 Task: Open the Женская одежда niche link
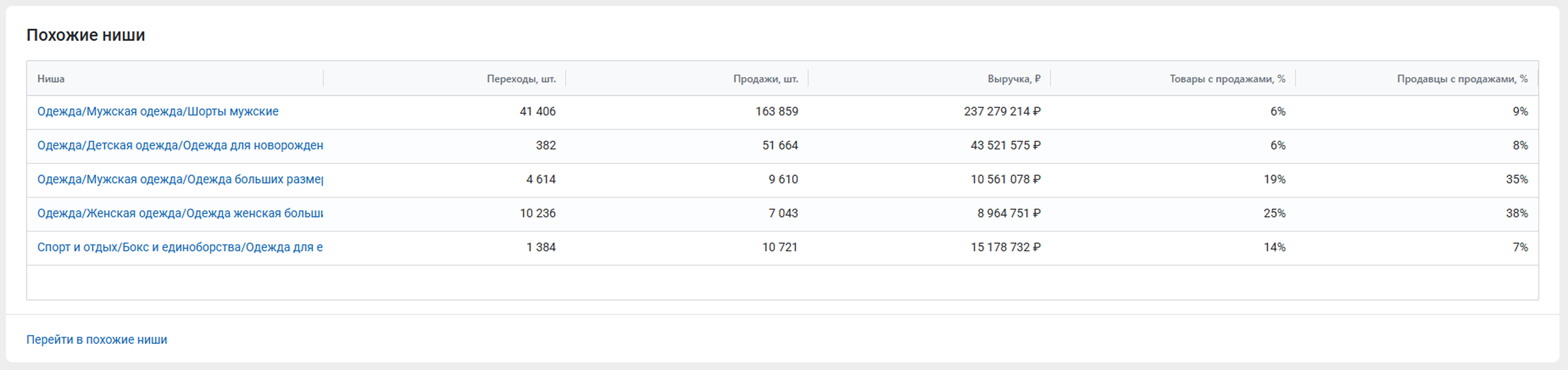[180, 213]
